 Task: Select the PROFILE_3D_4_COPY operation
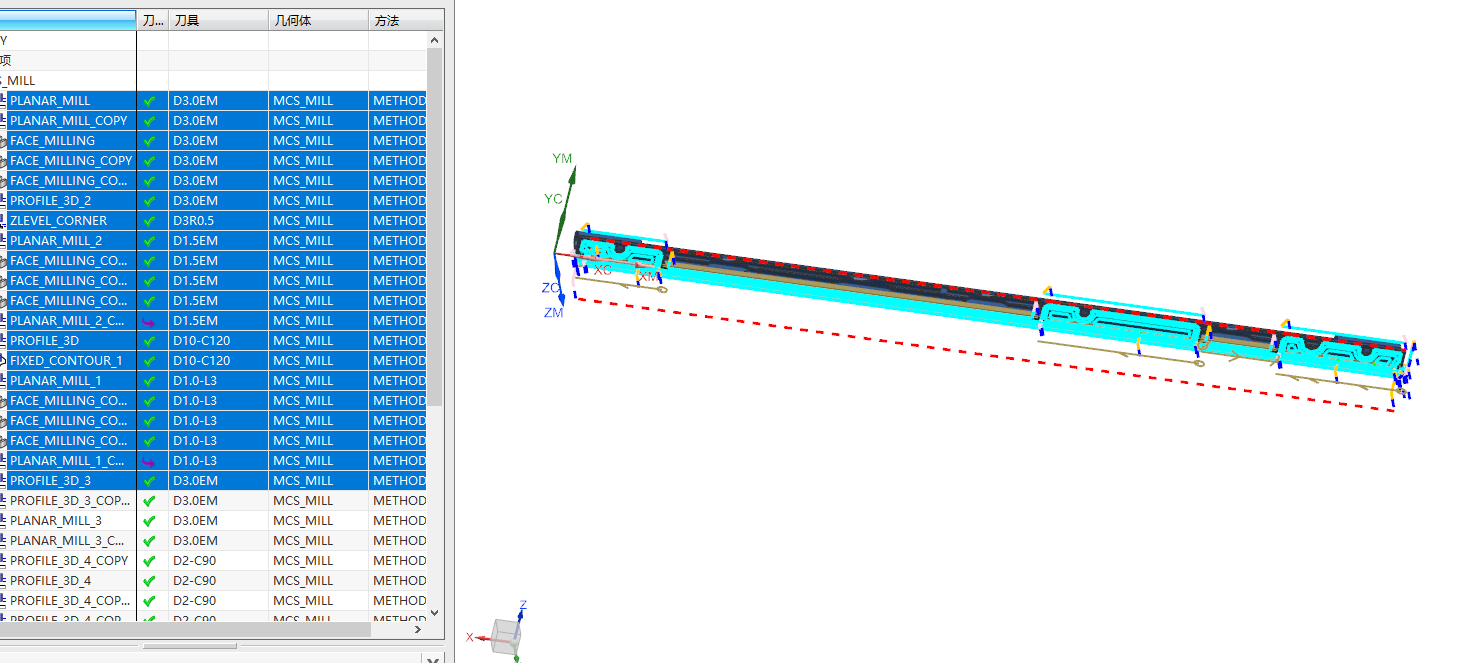tap(69, 561)
